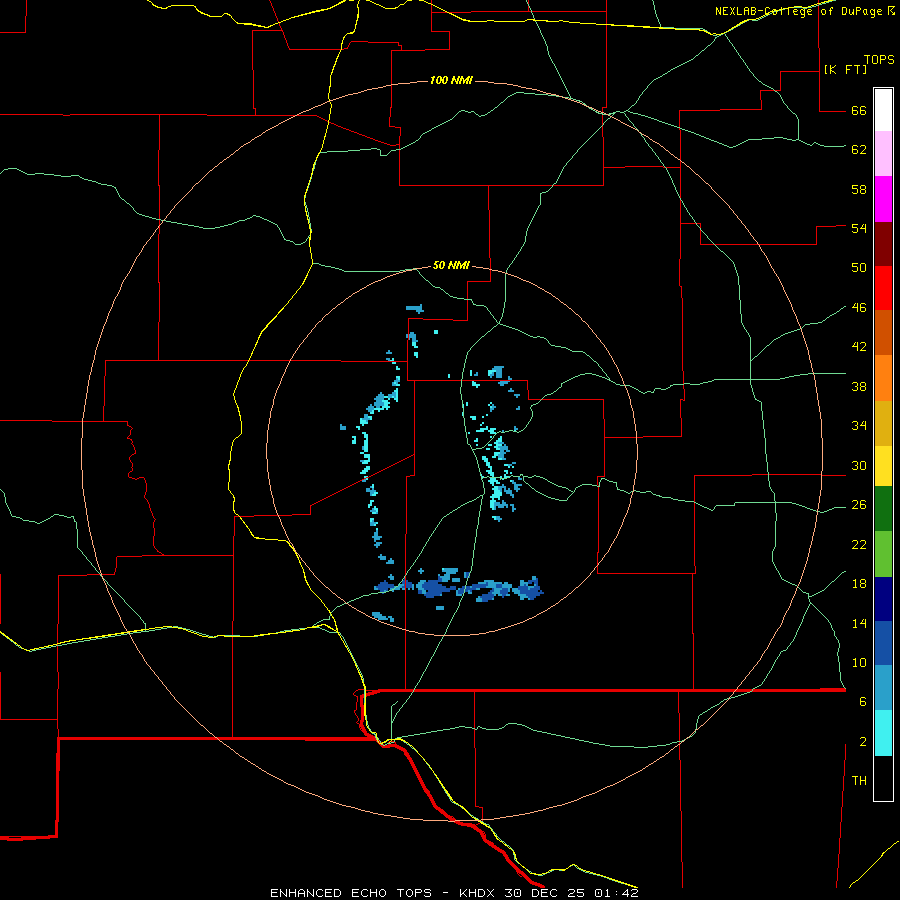
Task: Click the light pink legend swatch
Action: (x=883, y=153)
